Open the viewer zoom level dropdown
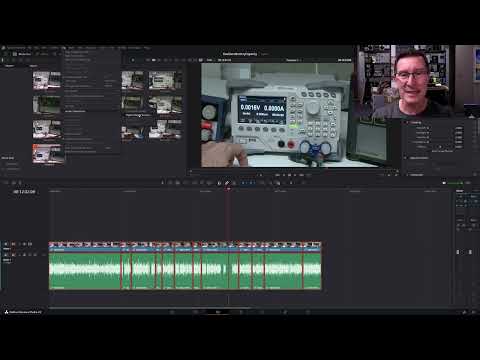 (211, 60)
